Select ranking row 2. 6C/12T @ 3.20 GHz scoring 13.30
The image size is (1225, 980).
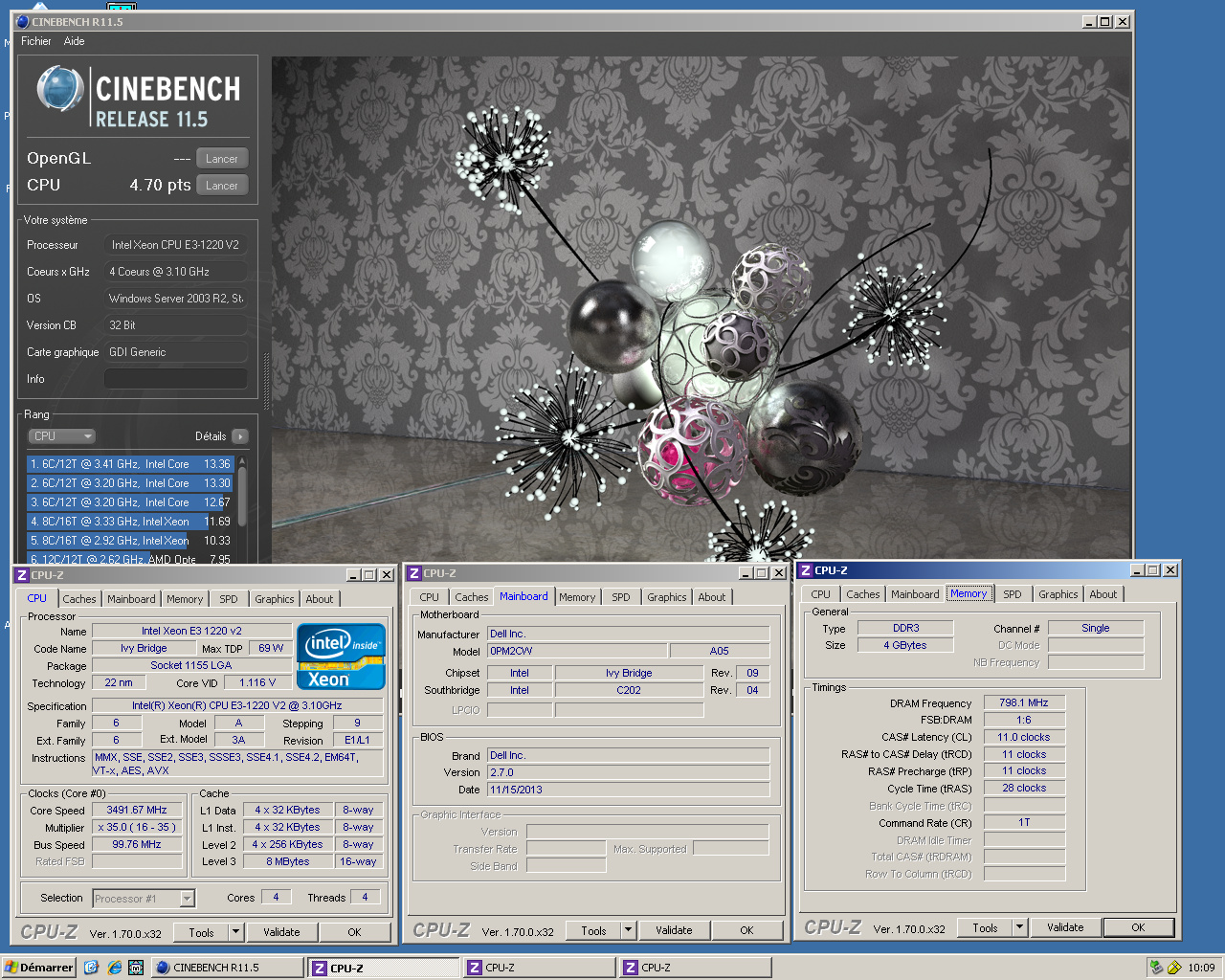click(x=130, y=483)
